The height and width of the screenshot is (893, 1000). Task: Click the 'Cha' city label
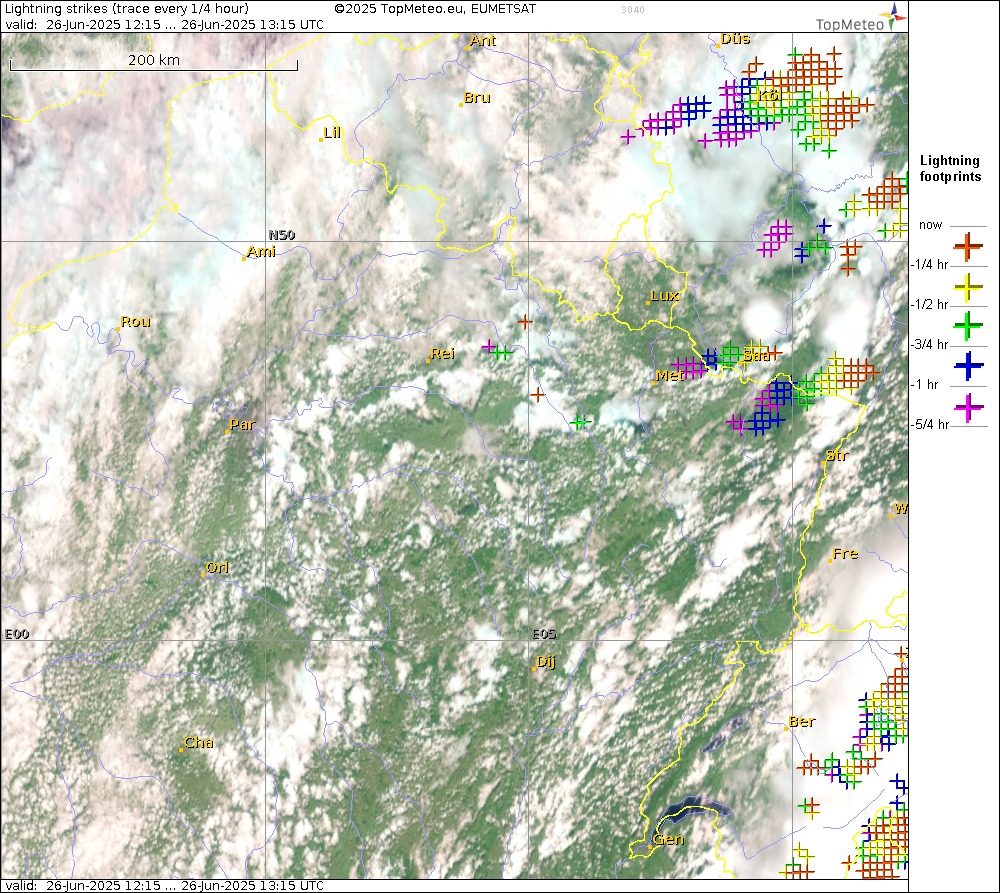point(198,742)
